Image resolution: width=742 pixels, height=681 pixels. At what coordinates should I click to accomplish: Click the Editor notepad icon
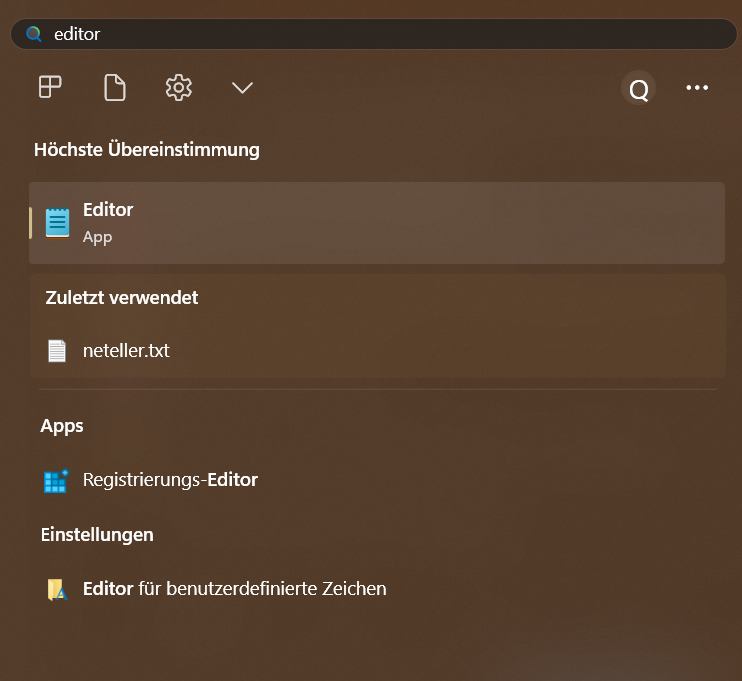click(x=57, y=223)
